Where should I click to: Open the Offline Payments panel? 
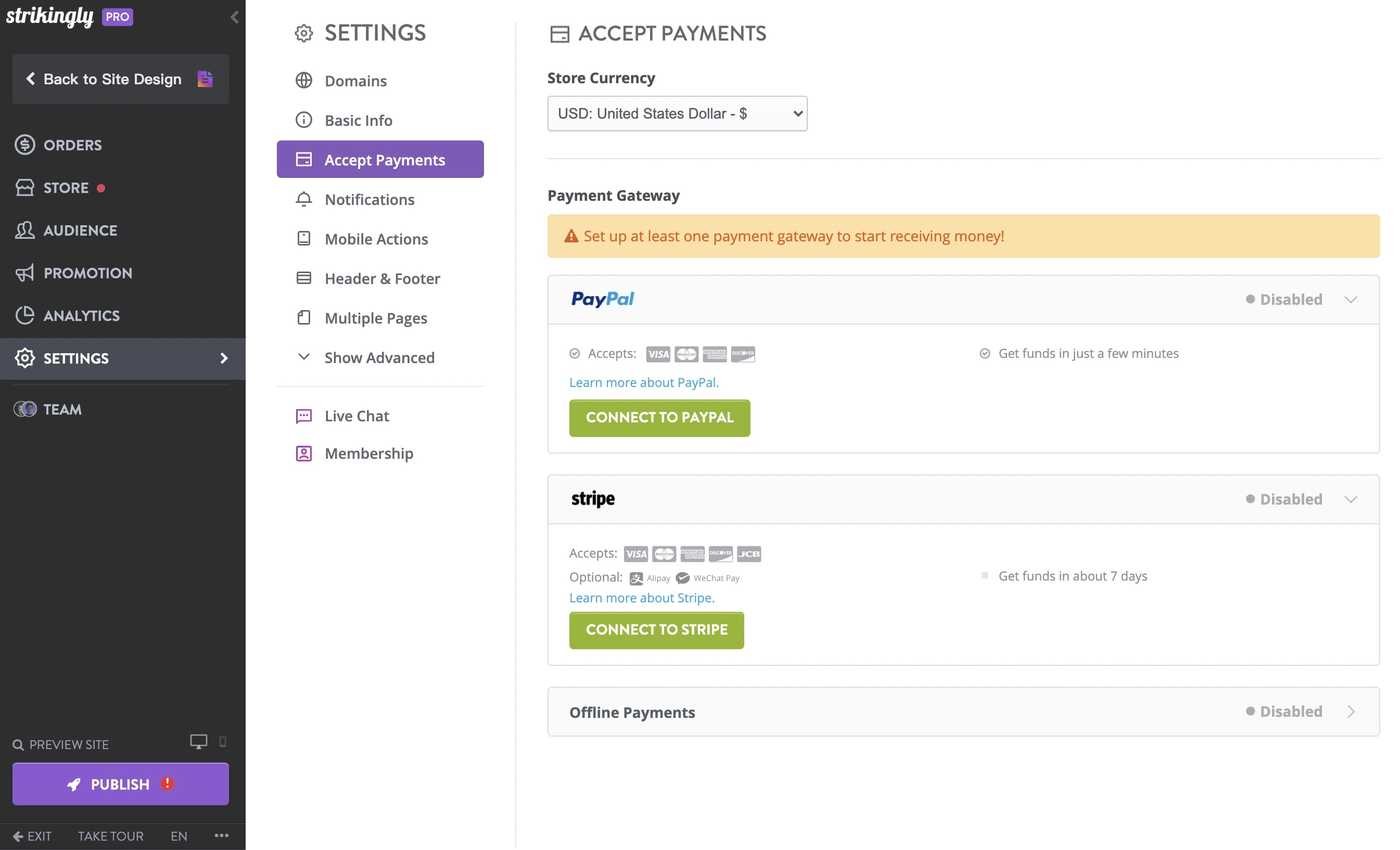pos(1351,712)
